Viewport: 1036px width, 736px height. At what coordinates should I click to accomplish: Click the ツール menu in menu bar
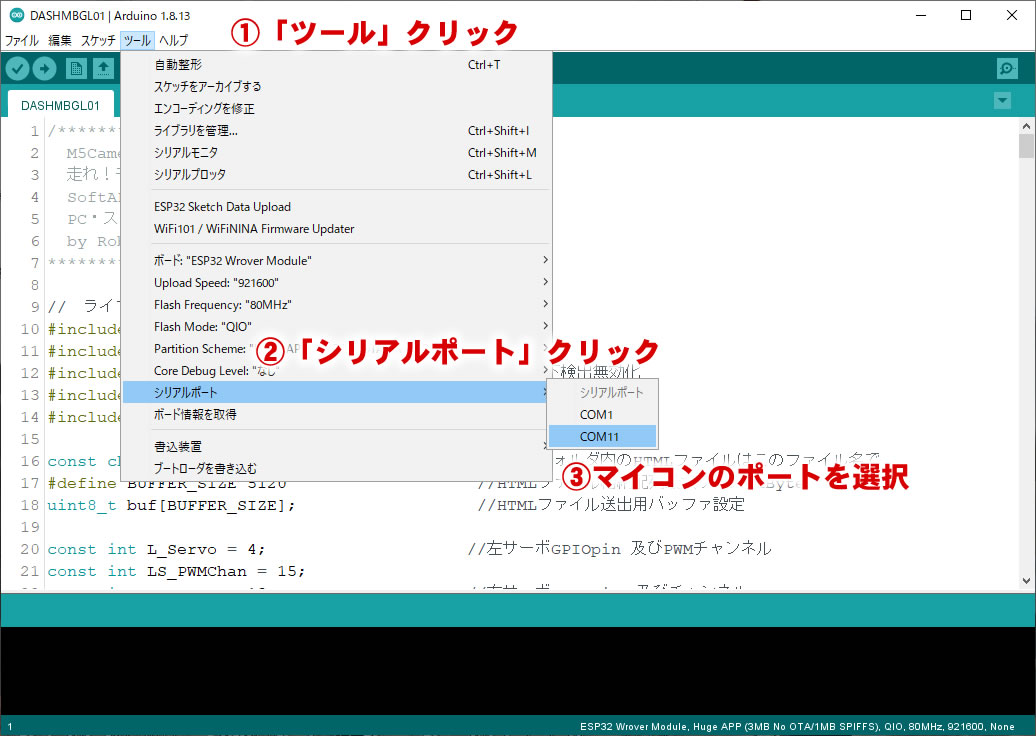(x=137, y=40)
